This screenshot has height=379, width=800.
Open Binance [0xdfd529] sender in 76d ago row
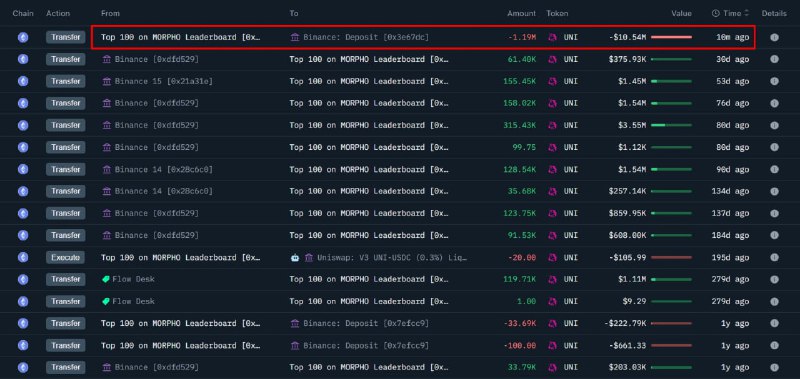pyautogui.click(x=157, y=103)
